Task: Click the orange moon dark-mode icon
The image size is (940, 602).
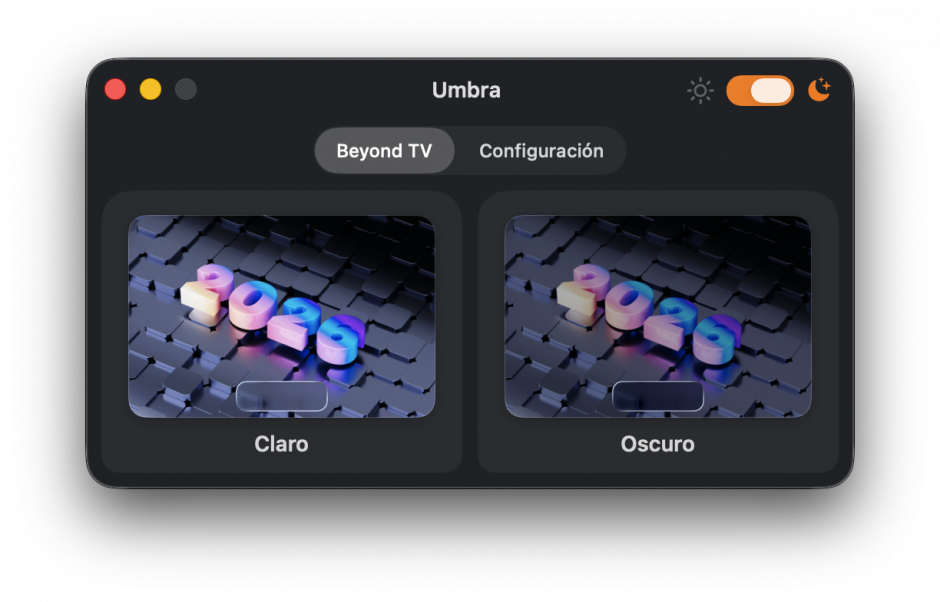Action: coord(819,90)
